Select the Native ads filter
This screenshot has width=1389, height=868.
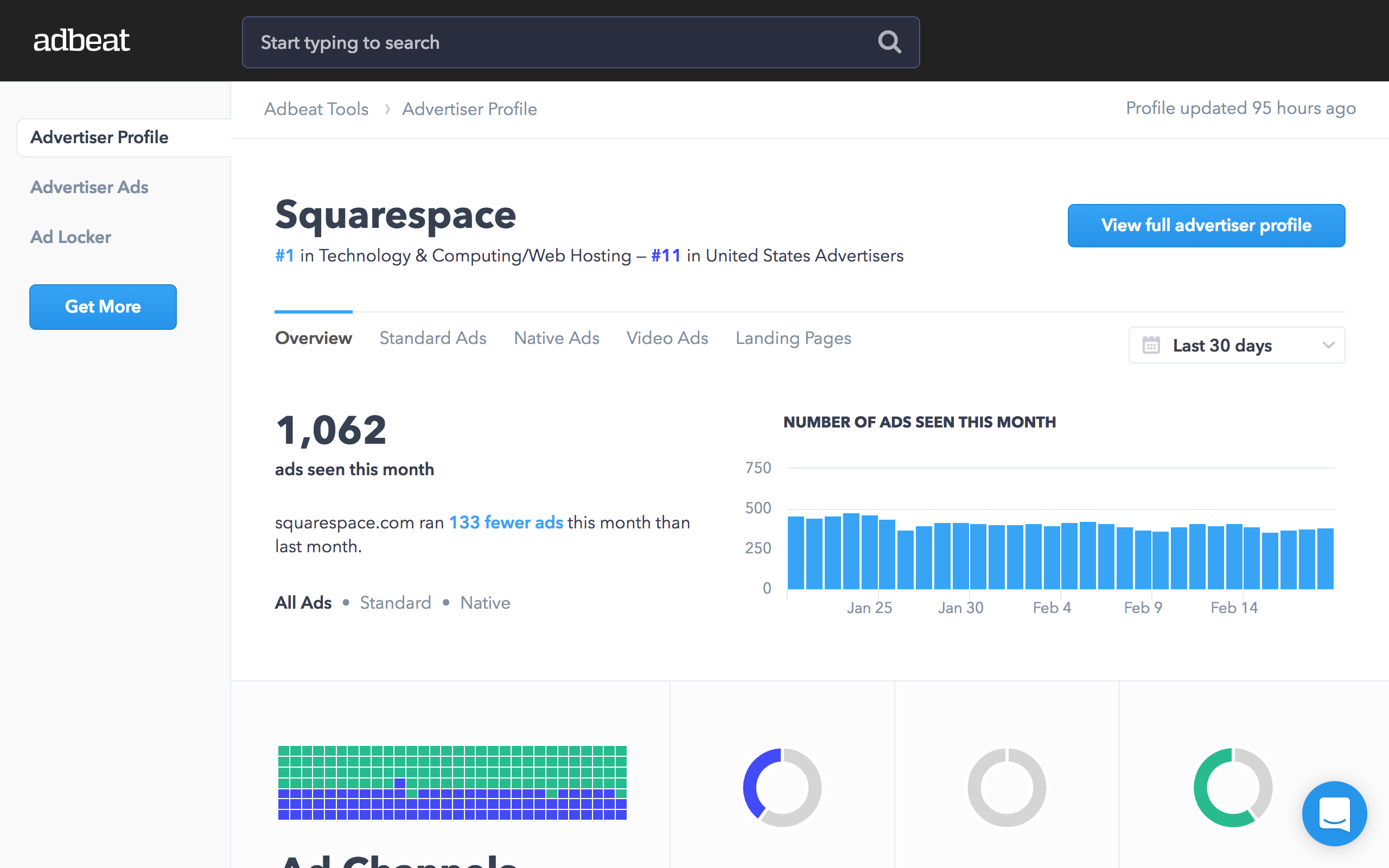pyautogui.click(x=485, y=603)
